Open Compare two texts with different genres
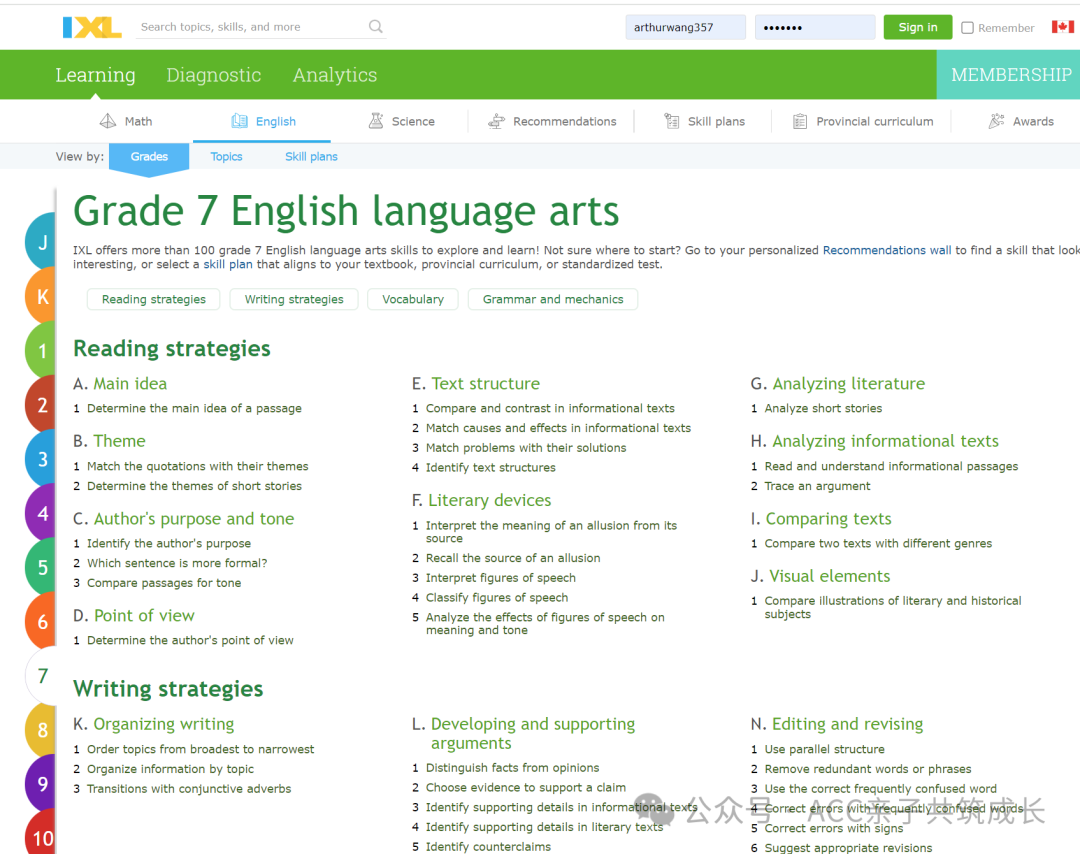Viewport: 1080px width, 854px height. (x=878, y=543)
